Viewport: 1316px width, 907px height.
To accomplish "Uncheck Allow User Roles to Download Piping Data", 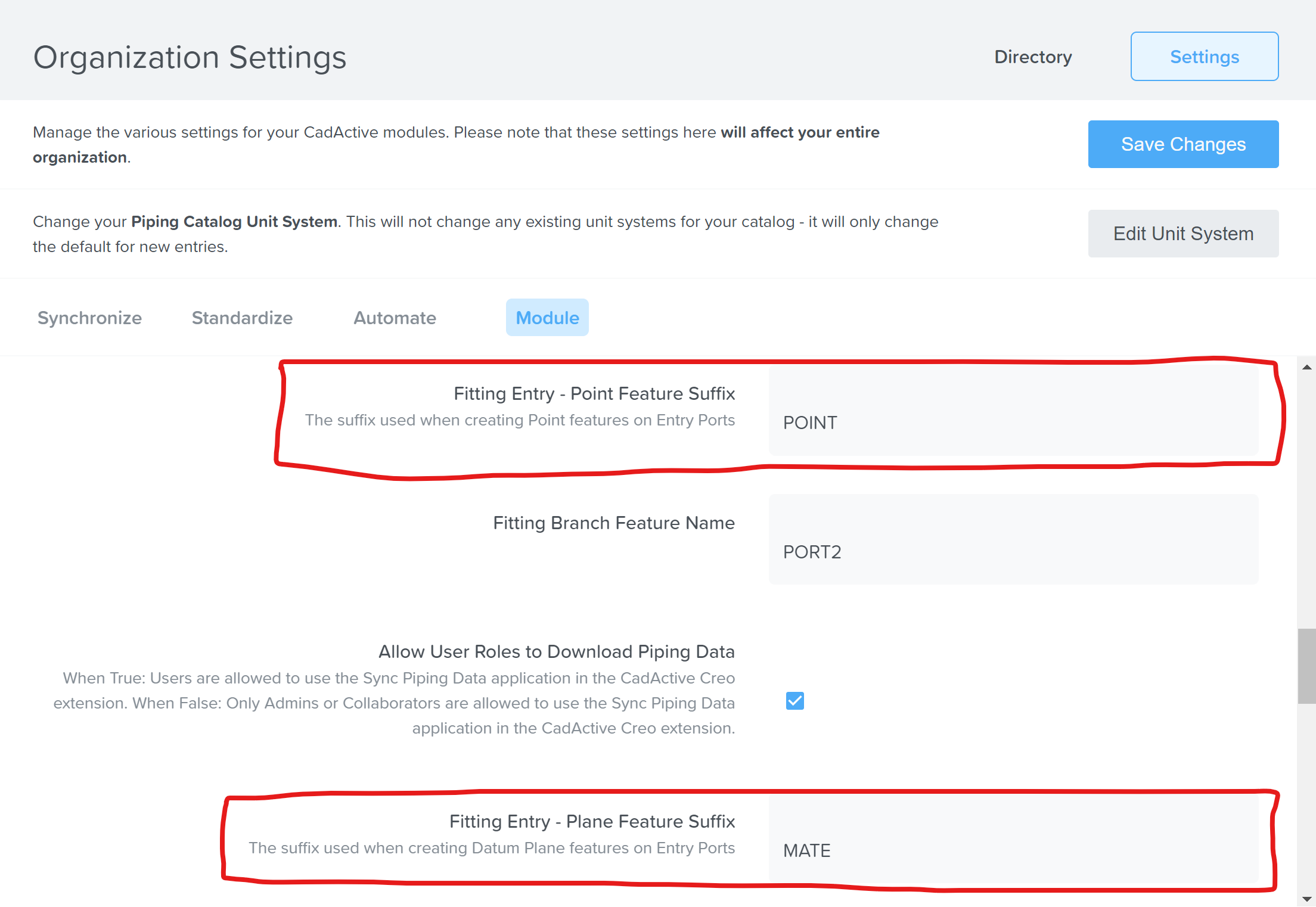I will [794, 701].
